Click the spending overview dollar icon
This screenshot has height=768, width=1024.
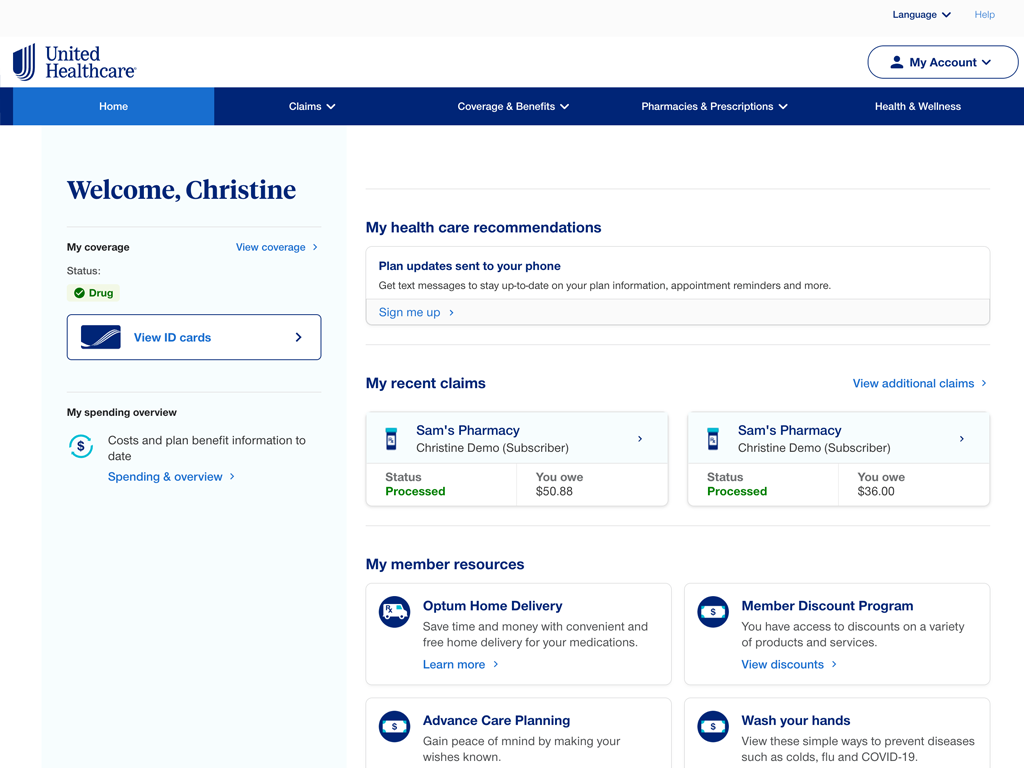point(81,446)
